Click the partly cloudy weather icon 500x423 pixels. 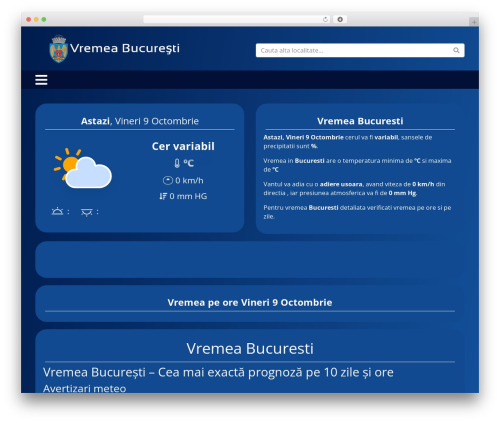[83, 169]
